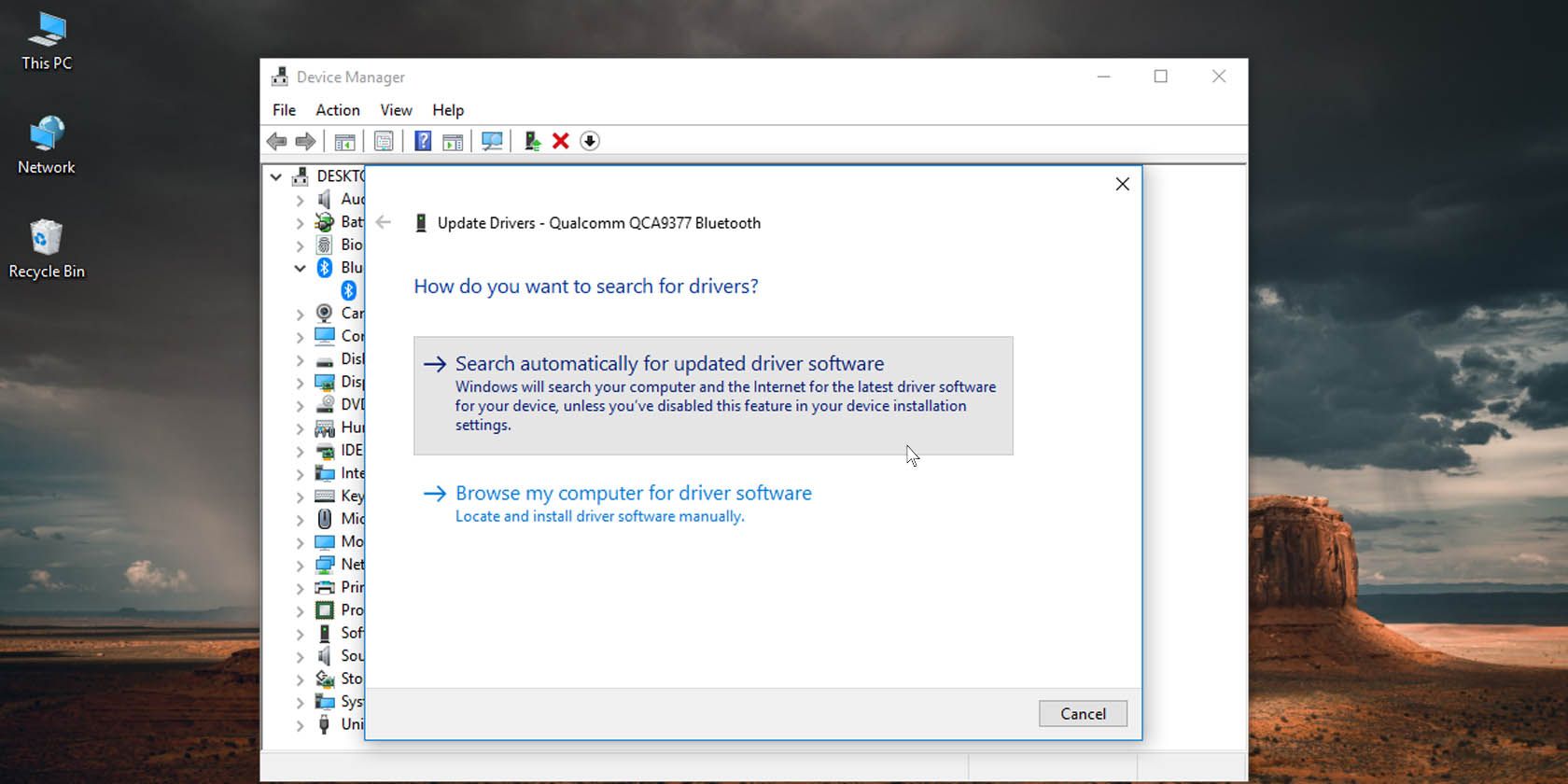Collapse the DESKTOP root computer node
This screenshot has height=784, width=1568.
coord(276,176)
